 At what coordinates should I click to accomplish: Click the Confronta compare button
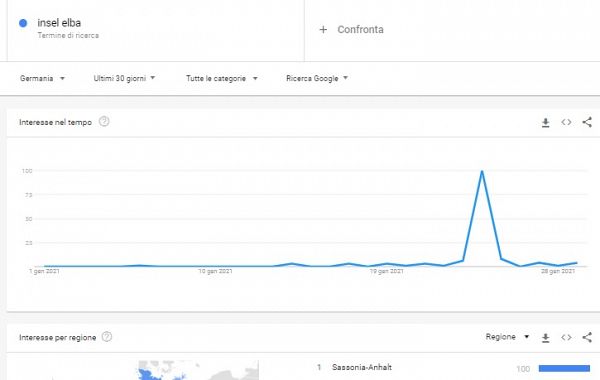click(x=351, y=29)
